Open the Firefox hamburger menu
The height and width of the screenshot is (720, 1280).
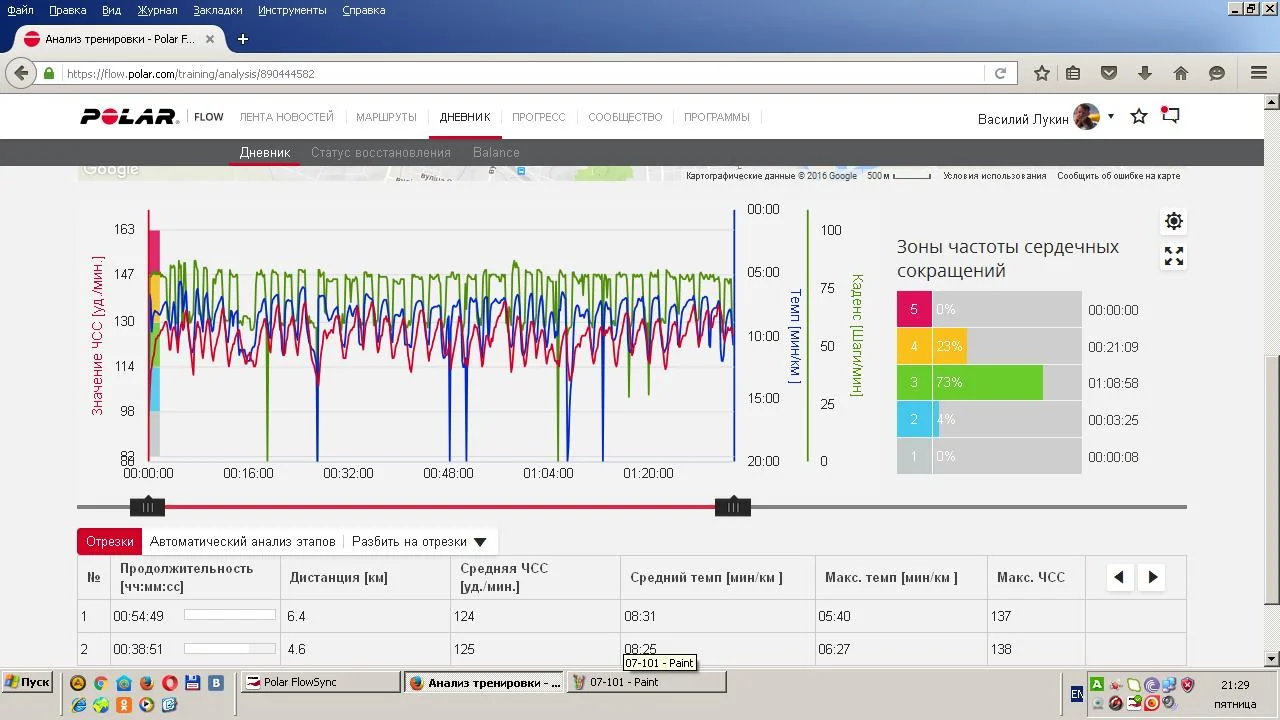1259,73
